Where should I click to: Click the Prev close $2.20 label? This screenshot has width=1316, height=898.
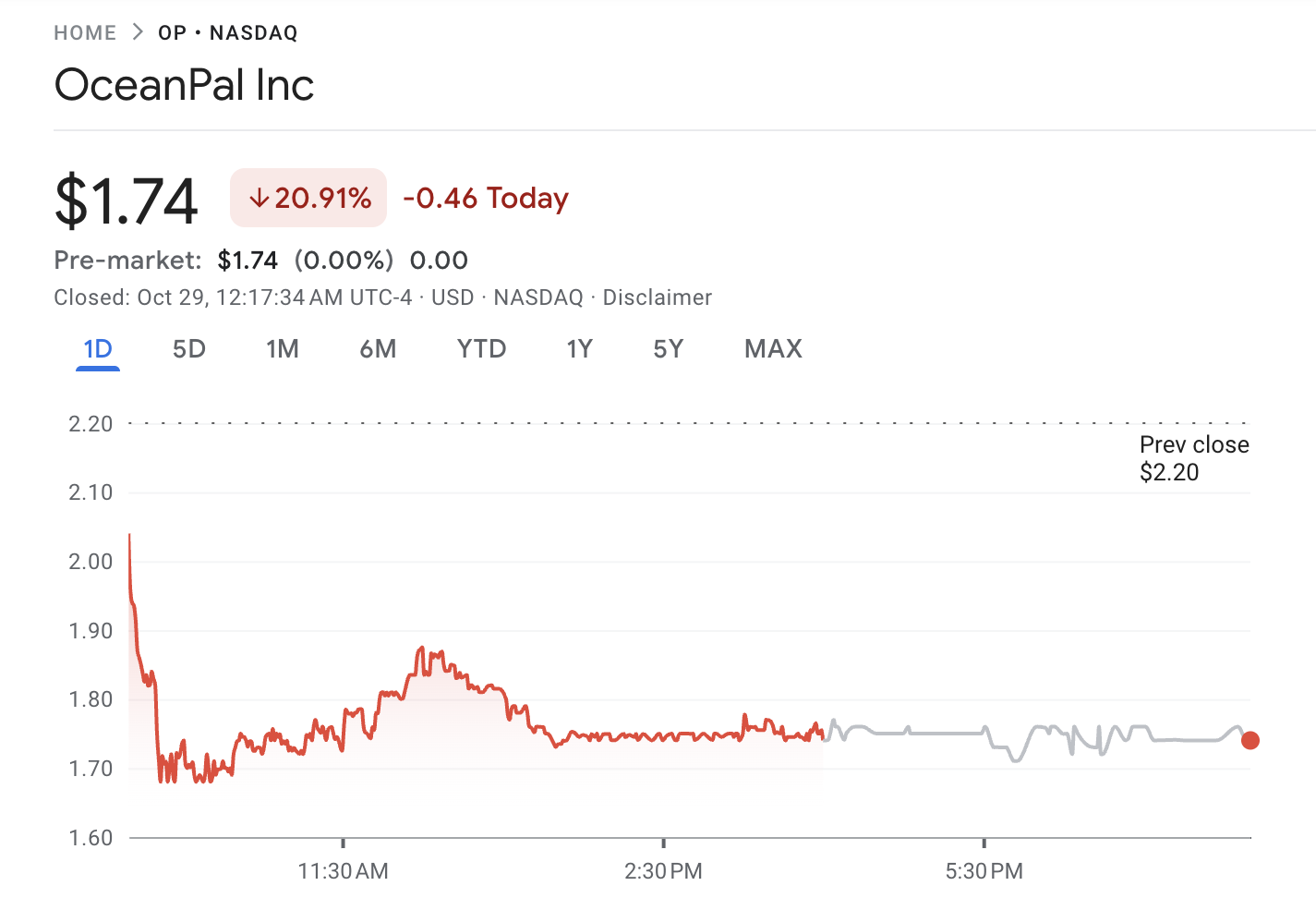[1193, 457]
